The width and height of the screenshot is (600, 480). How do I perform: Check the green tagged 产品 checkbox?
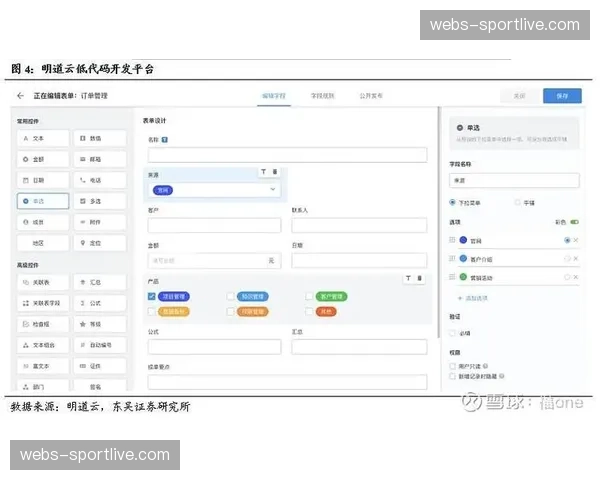point(309,296)
